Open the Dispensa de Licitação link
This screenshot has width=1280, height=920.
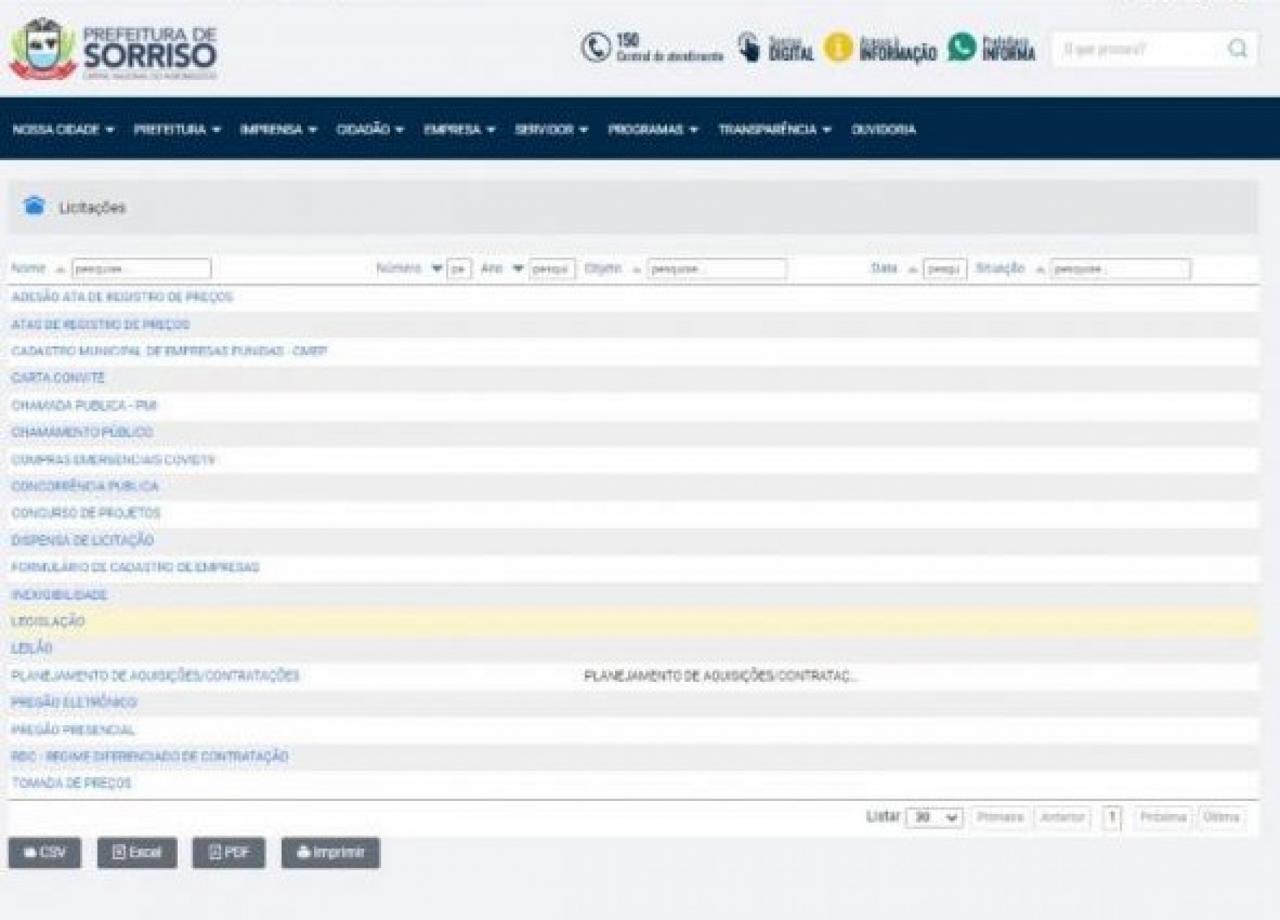point(82,540)
